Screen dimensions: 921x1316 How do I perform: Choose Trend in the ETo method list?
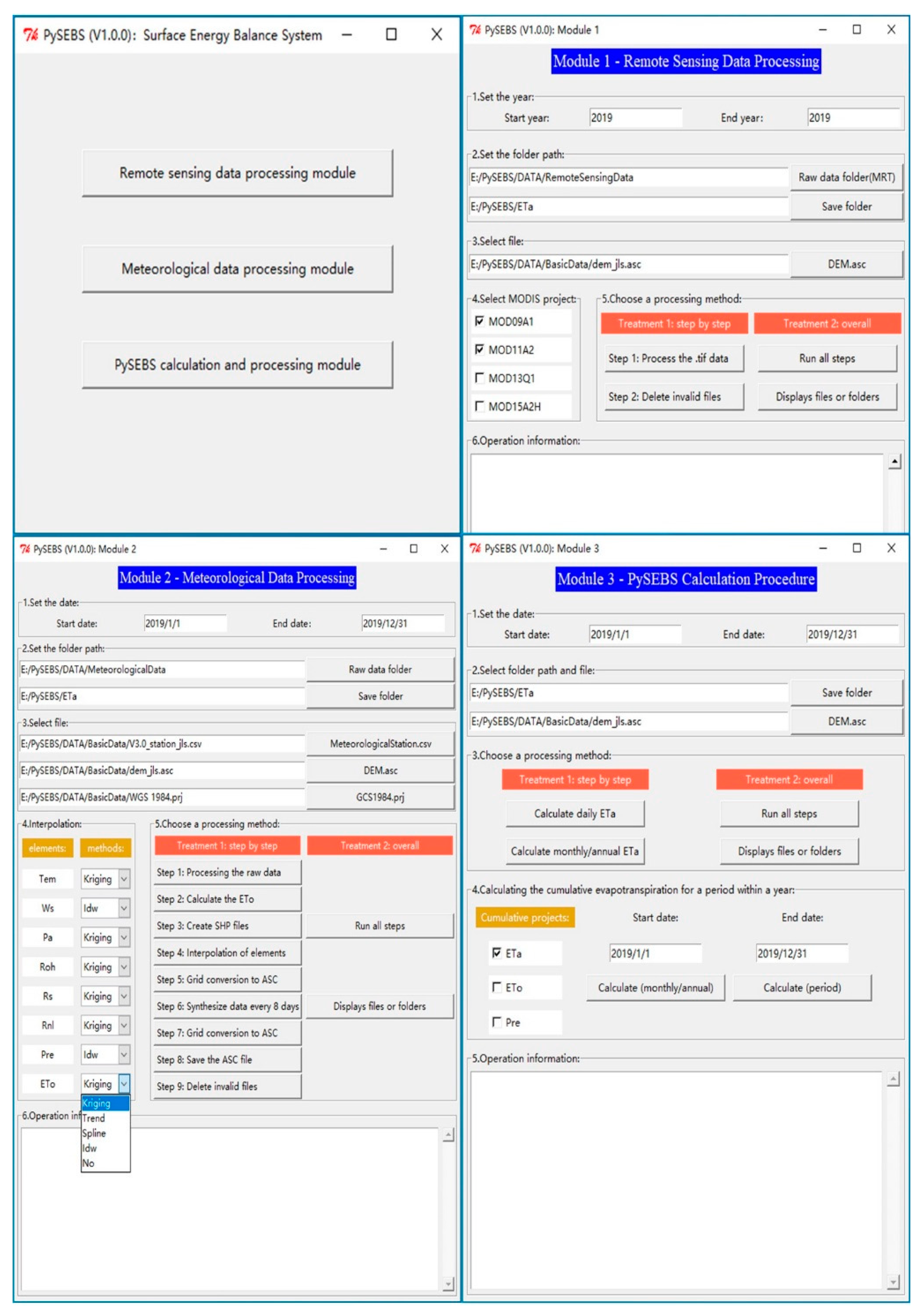(x=93, y=1118)
